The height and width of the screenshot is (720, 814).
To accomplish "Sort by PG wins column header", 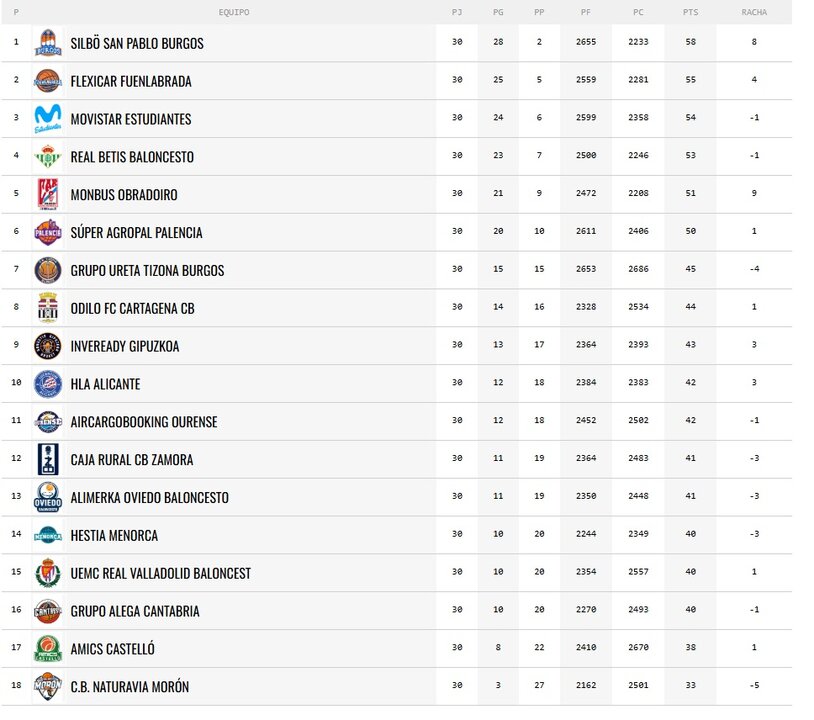I will point(498,12).
